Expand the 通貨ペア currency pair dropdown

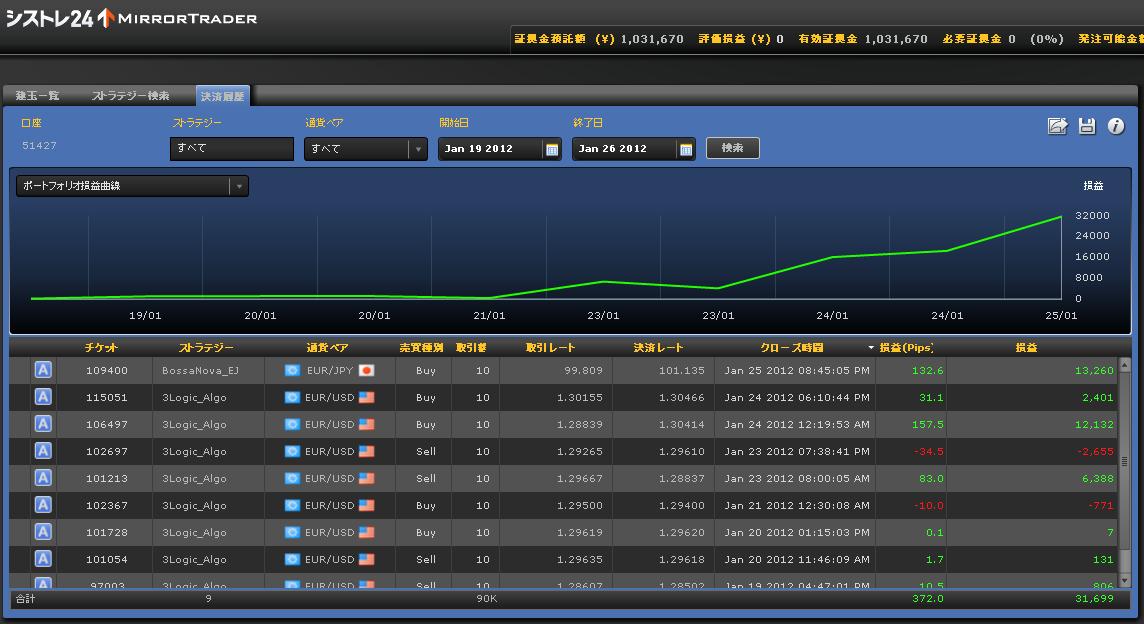pyautogui.click(x=417, y=149)
